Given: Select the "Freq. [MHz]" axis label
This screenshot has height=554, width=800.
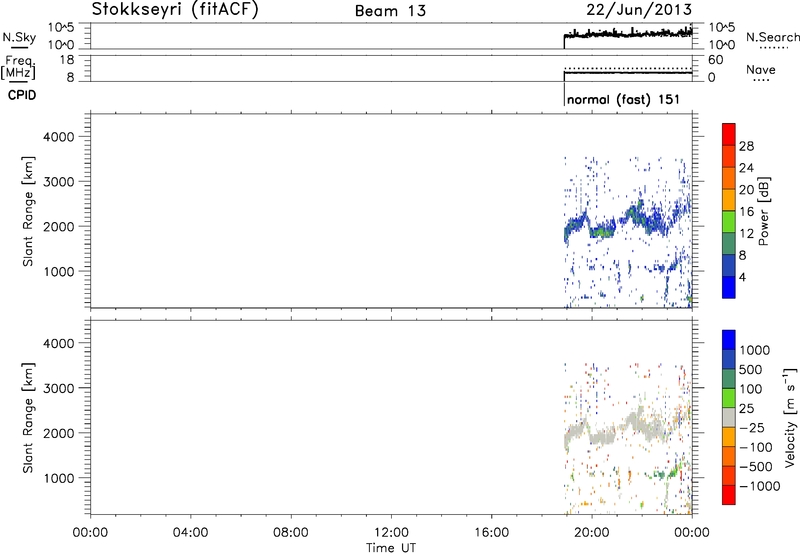Looking at the screenshot, I should point(18,67).
